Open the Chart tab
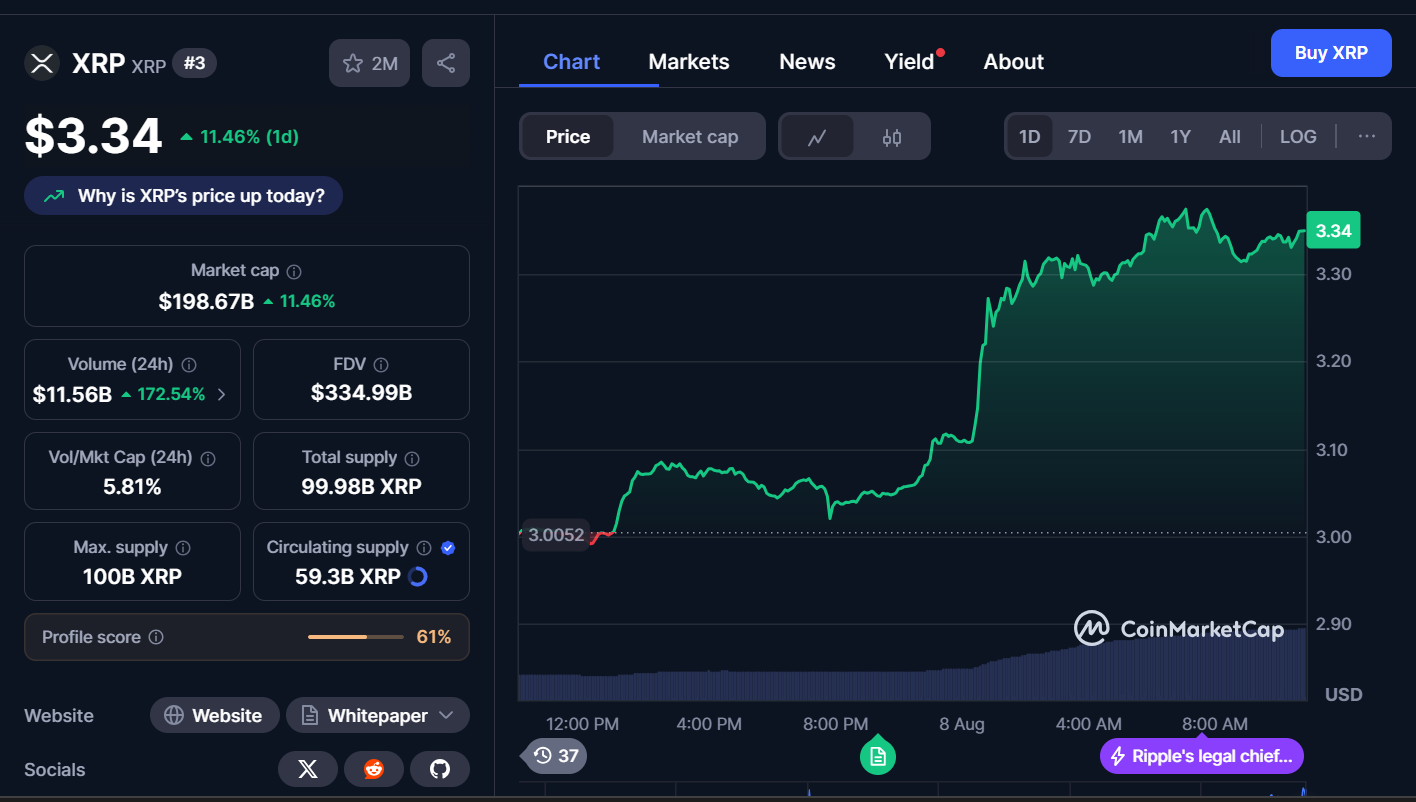The width and height of the screenshot is (1416, 802). (x=572, y=62)
